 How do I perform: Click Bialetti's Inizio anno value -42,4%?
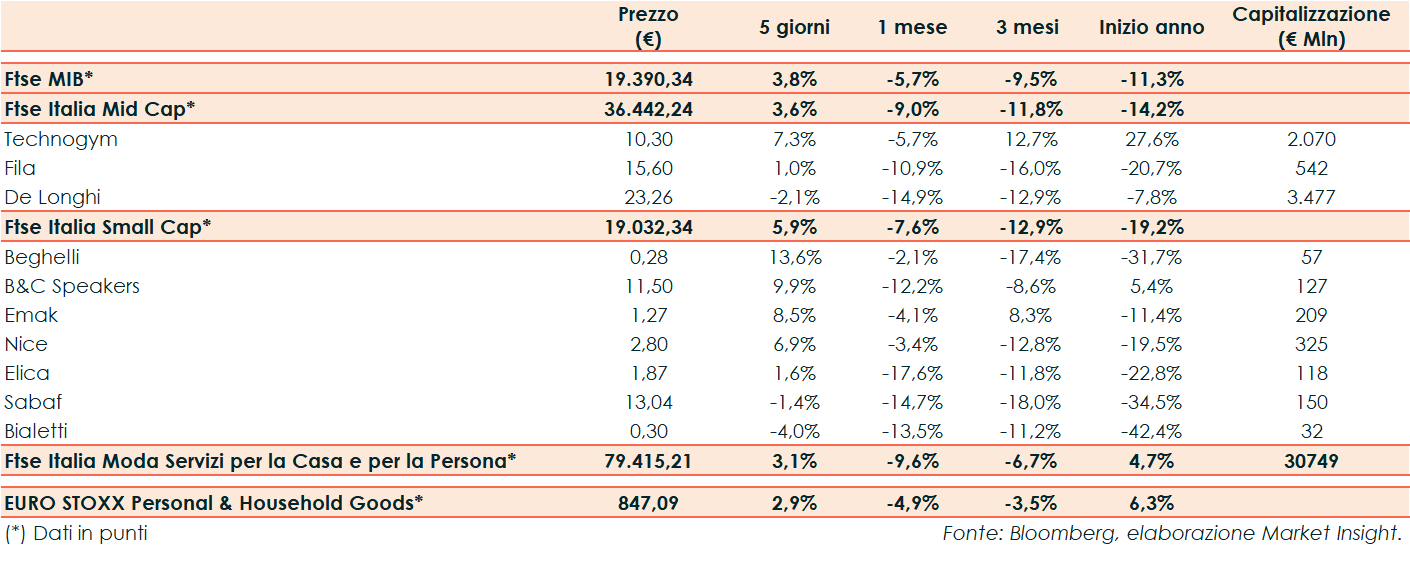point(1151,432)
